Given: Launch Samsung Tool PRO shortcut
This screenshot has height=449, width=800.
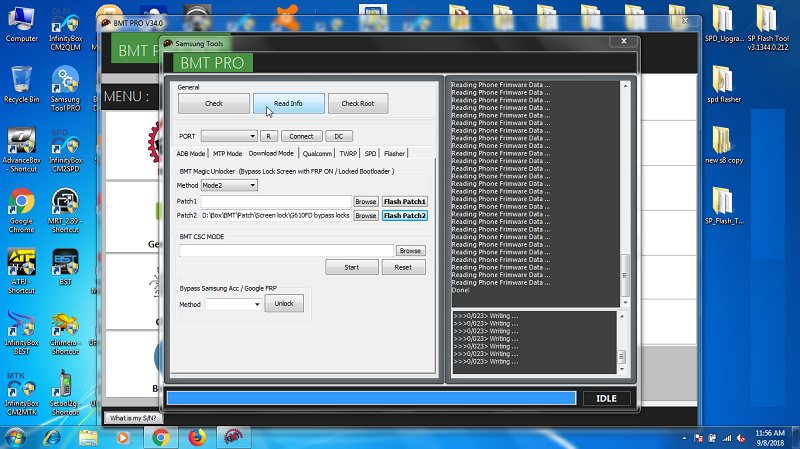Looking at the screenshot, I should (65, 89).
